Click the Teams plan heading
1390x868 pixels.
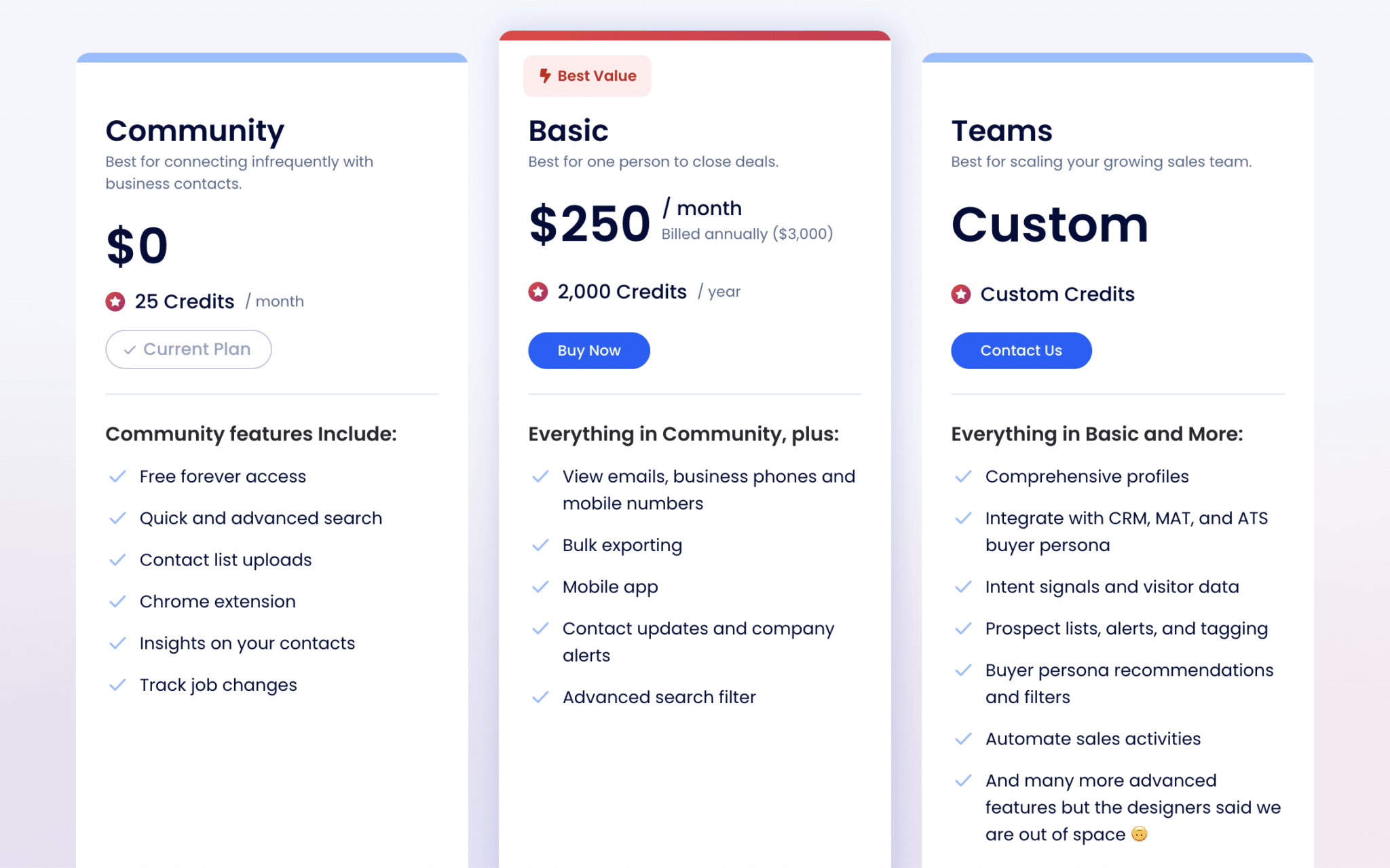tap(1002, 130)
